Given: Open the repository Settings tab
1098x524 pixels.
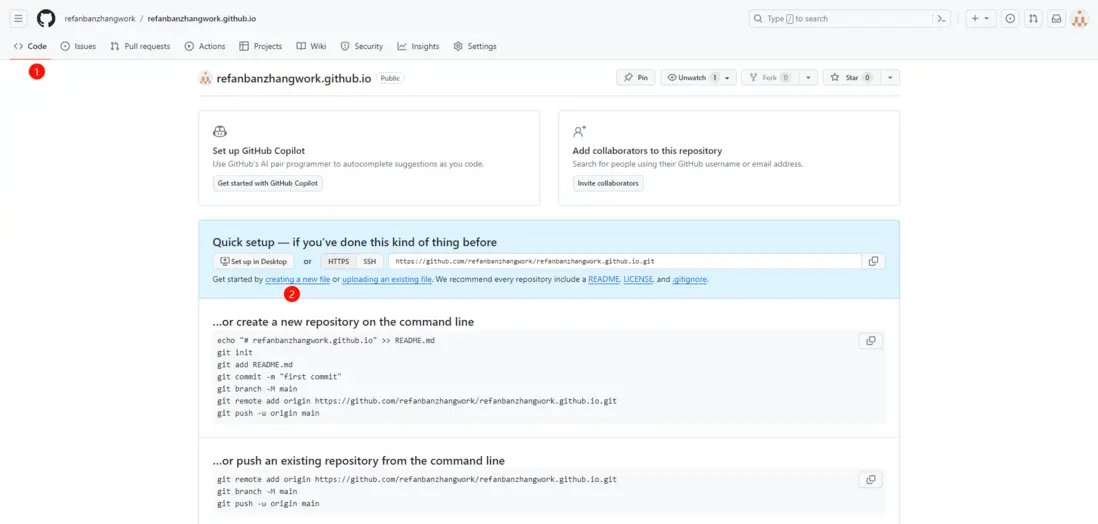Looking at the screenshot, I should pos(475,46).
